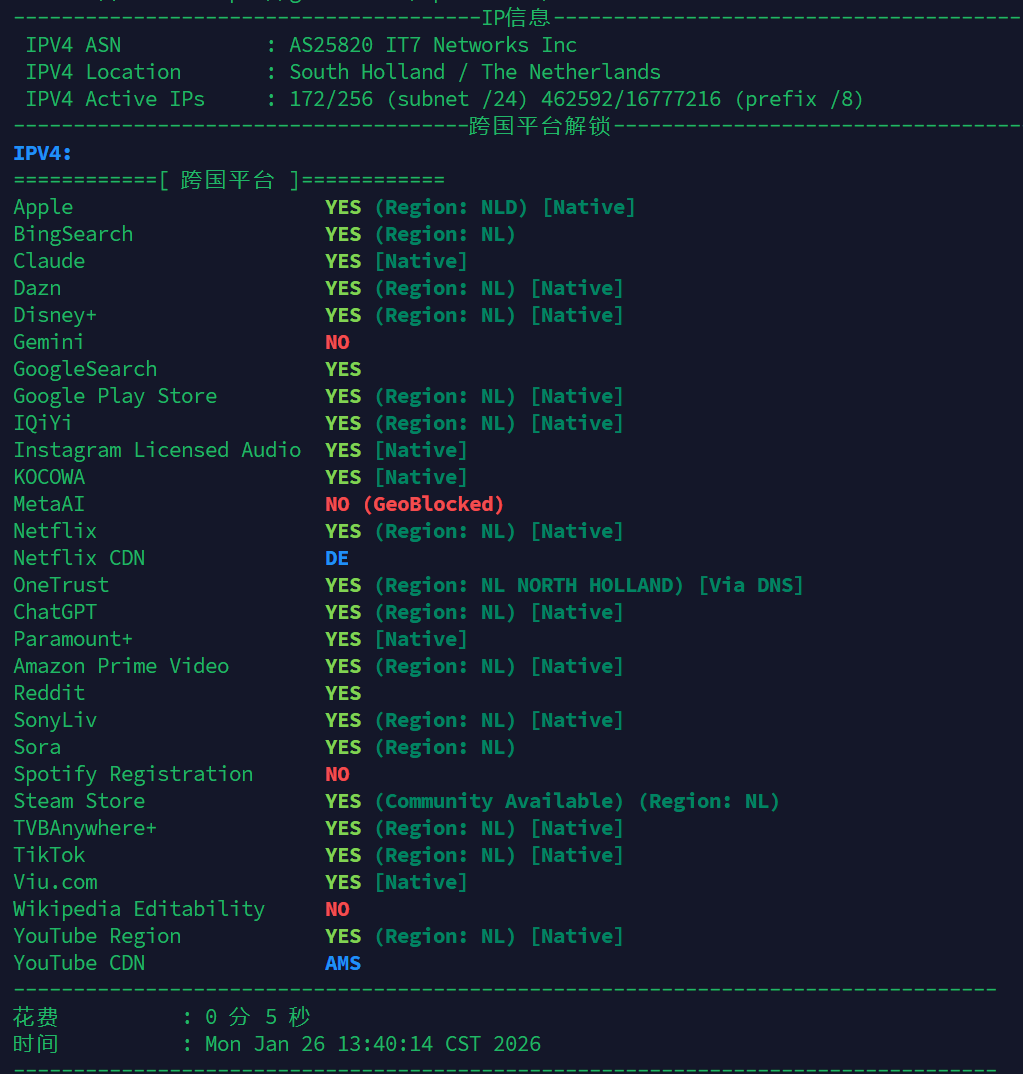1023x1074 pixels.
Task: Click the Spotify Registration NO status
Action: tap(337, 774)
